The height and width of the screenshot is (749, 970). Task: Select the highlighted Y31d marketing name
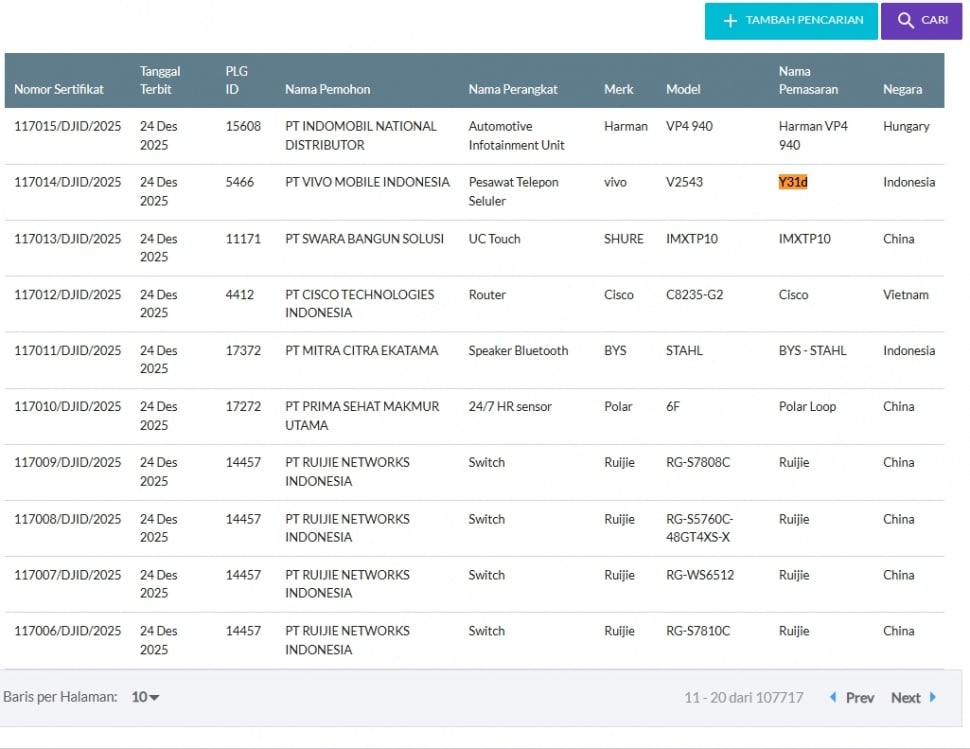(791, 182)
